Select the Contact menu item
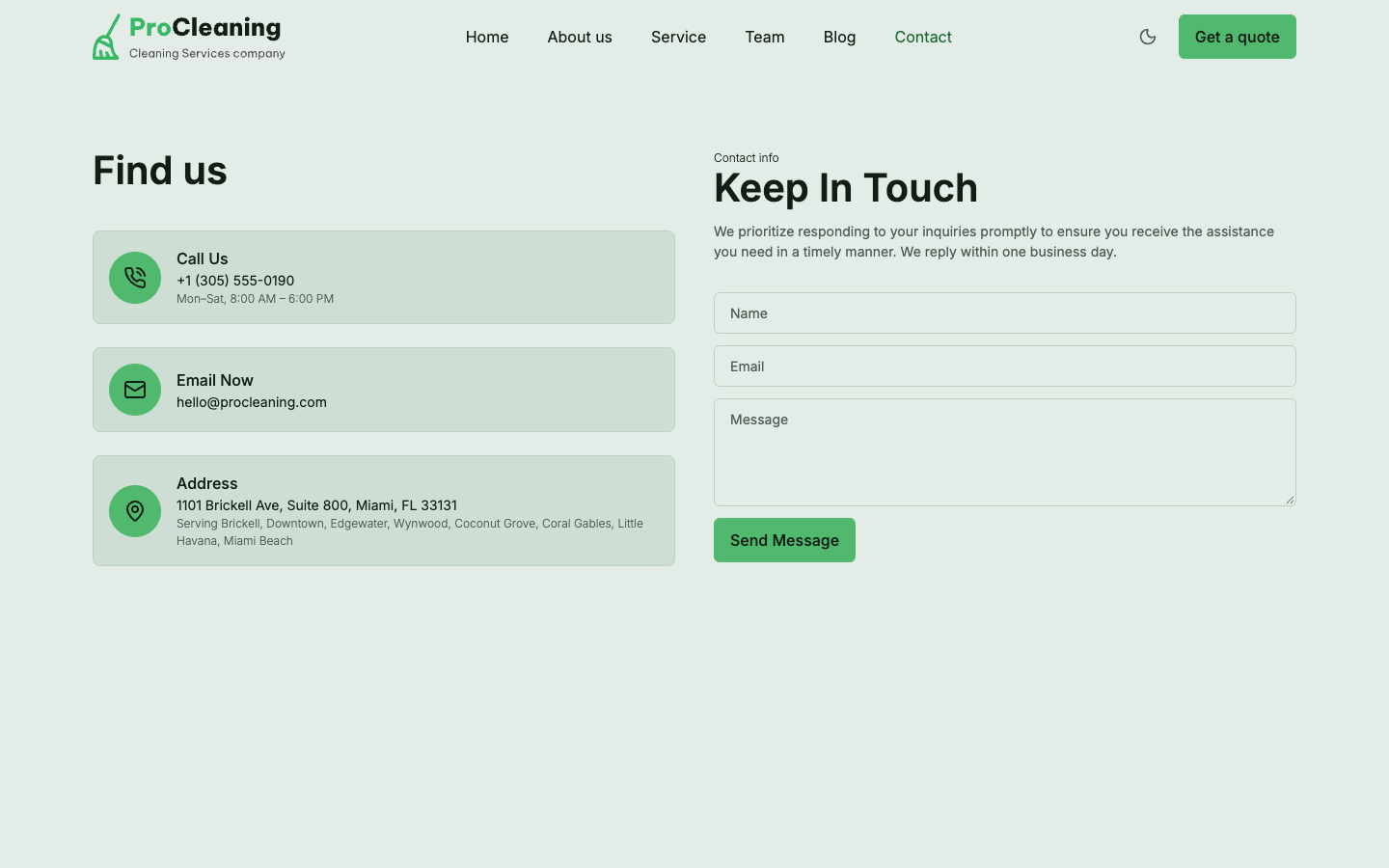Screen dimensions: 1389x868 click(x=923, y=37)
